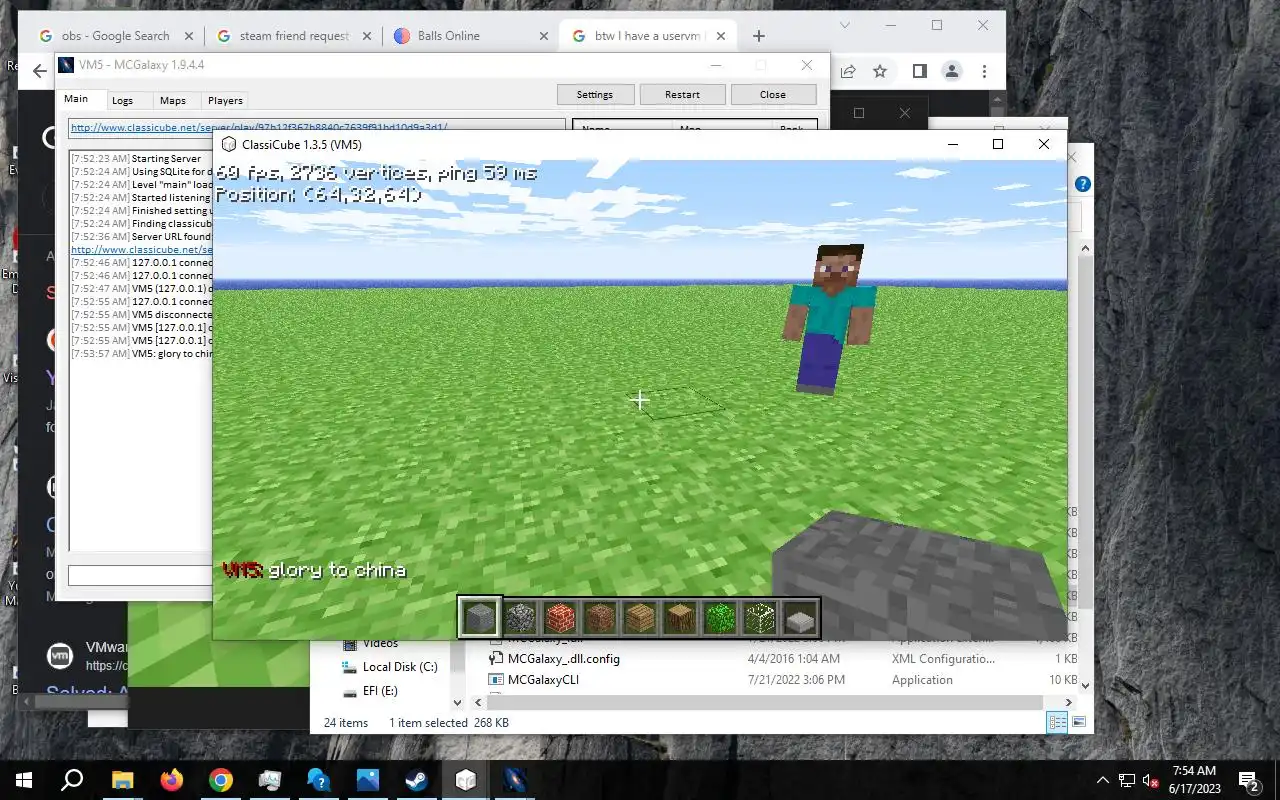
Task: Switch to the Maps tab in MCGalaxy
Action: click(x=173, y=100)
